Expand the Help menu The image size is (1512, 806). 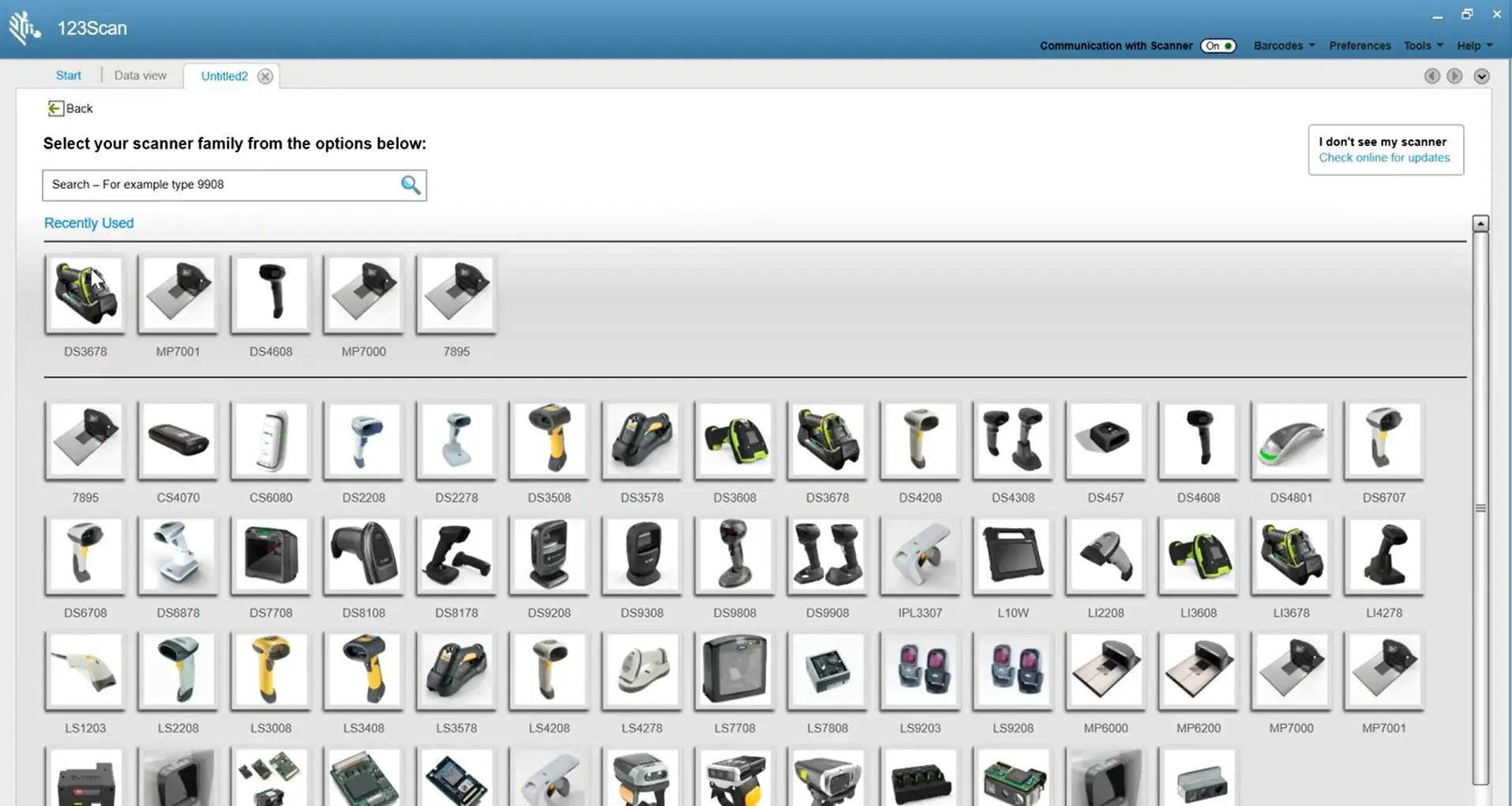coord(1474,46)
